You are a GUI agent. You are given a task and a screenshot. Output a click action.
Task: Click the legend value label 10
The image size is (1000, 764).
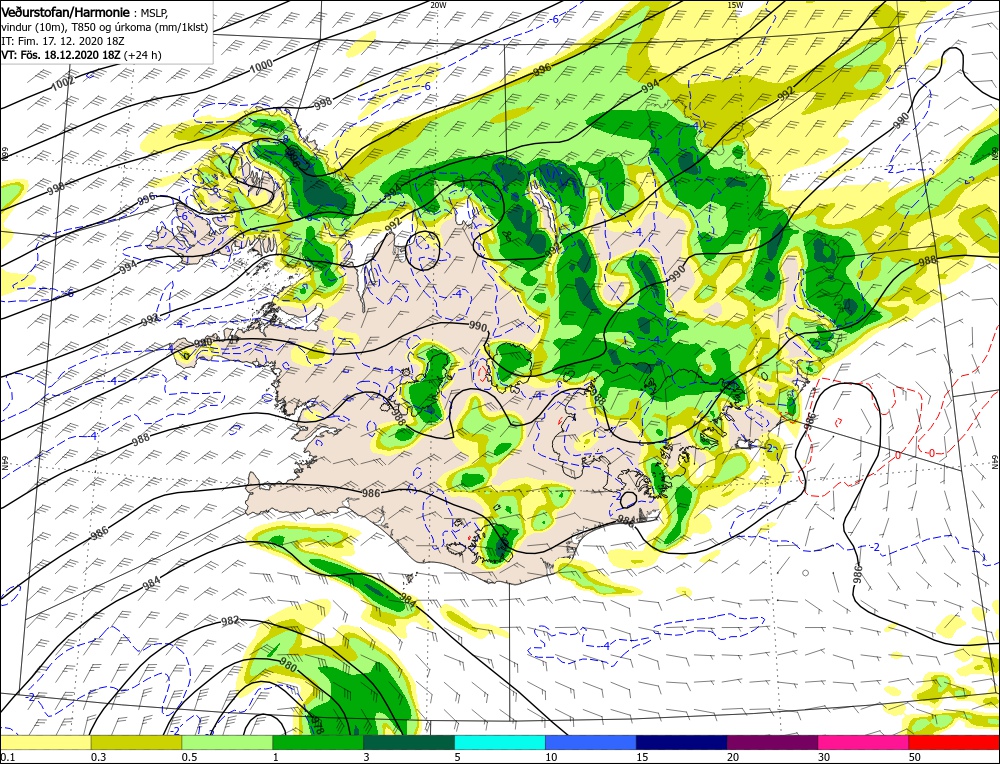[x=552, y=757]
